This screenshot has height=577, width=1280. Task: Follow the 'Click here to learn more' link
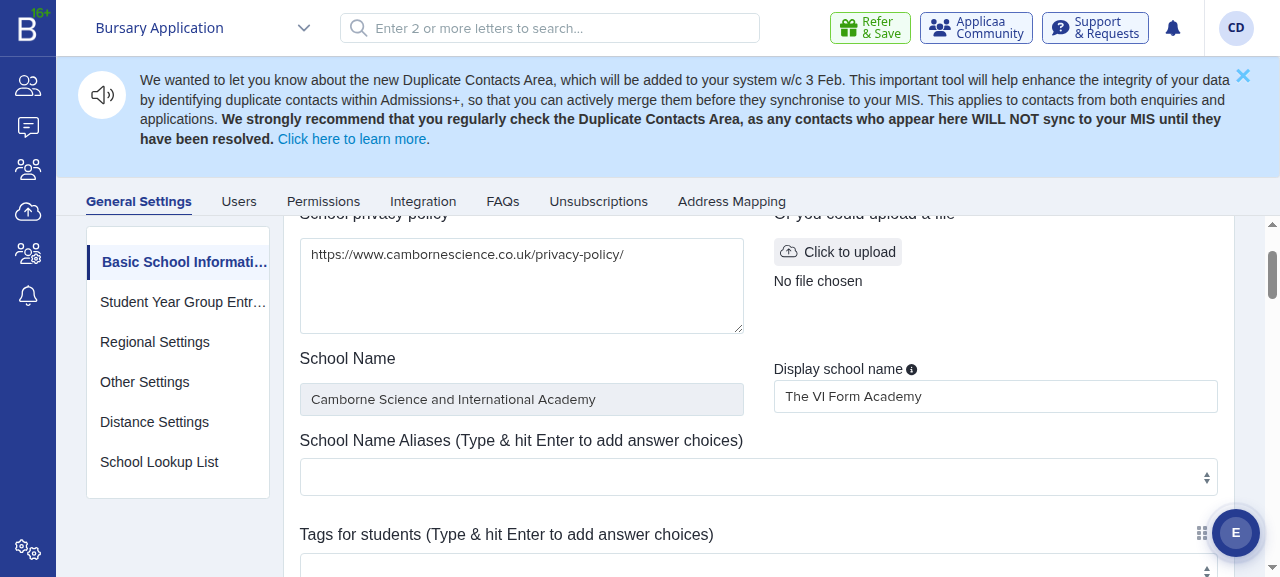[x=352, y=139]
